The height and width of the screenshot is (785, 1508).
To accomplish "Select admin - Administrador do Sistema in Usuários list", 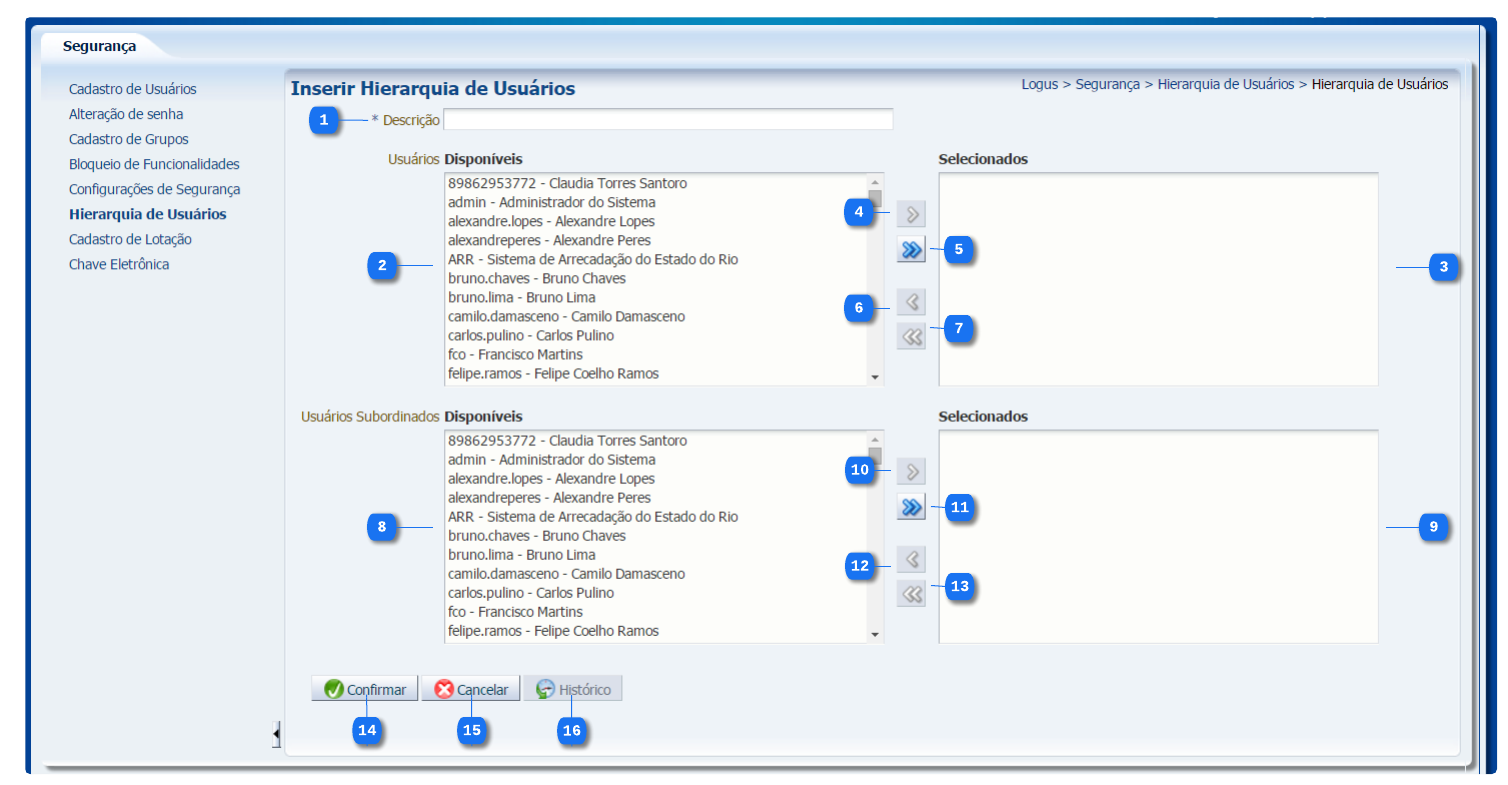I will 552,203.
